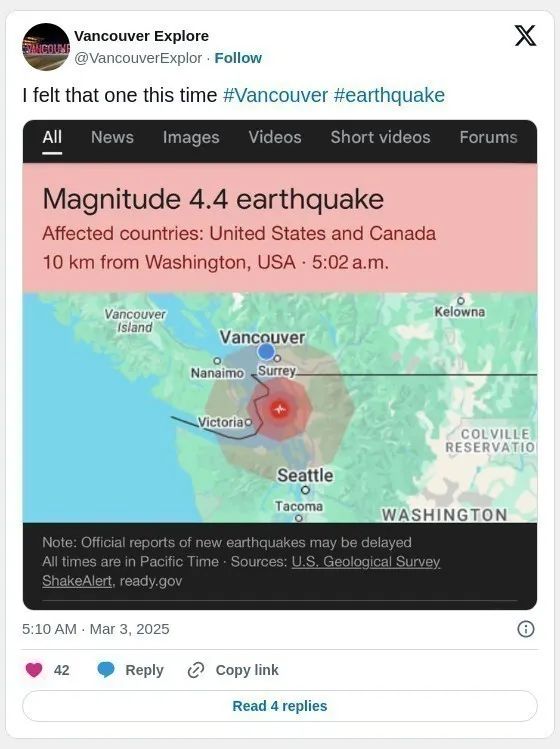This screenshot has width=560, height=749.
Task: Switch to the Short videos tab
Action: pyautogui.click(x=380, y=137)
